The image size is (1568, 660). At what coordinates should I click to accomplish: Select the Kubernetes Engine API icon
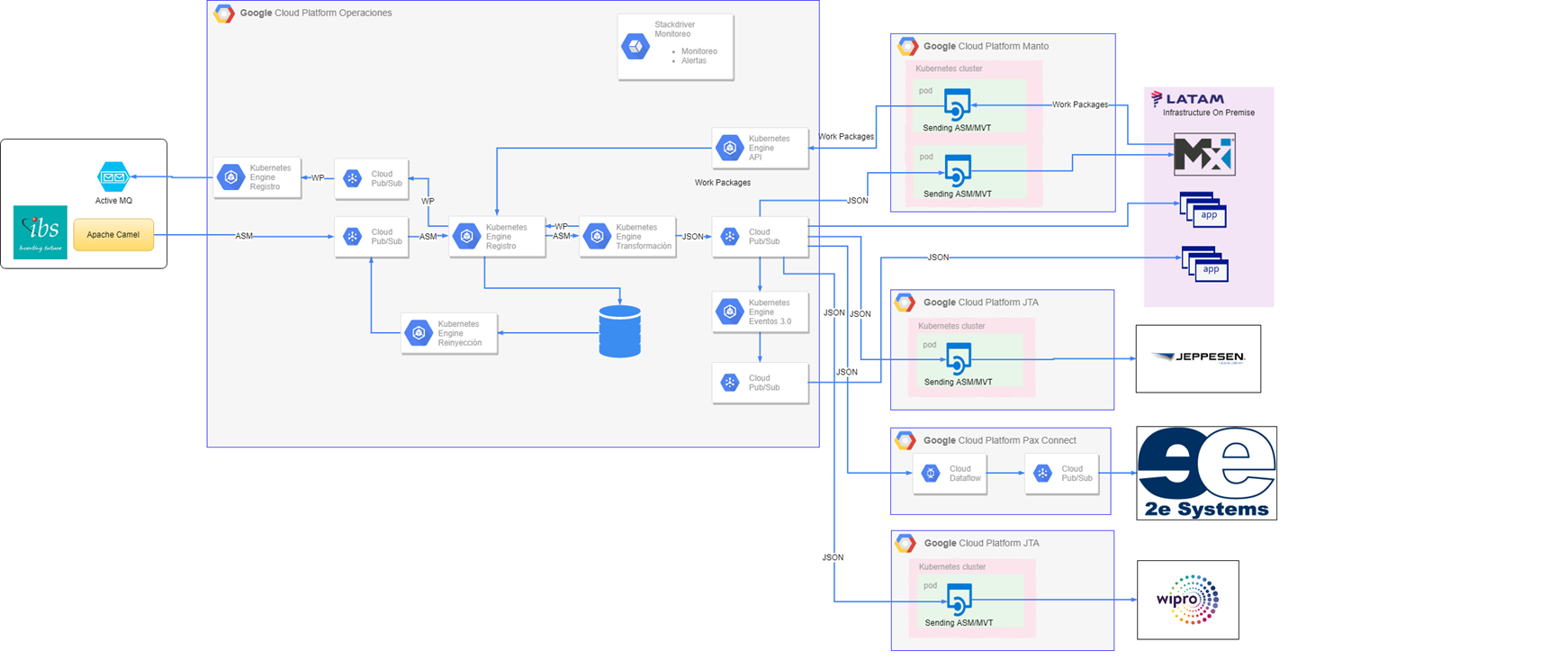point(730,148)
